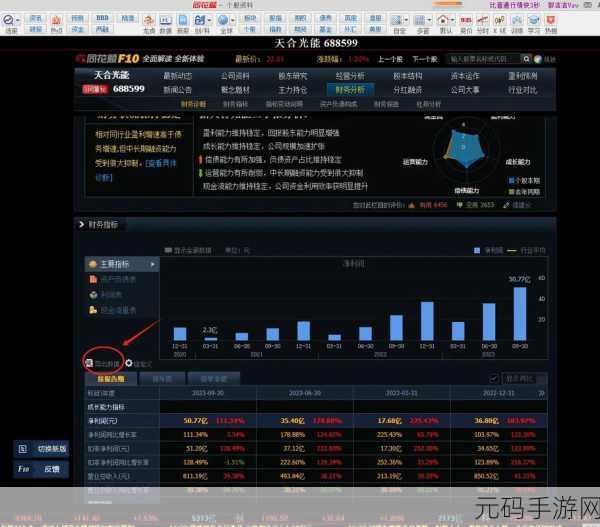Expand the 全球 dropdown arrow
The width and height of the screenshot is (600, 527).
(233, 20)
